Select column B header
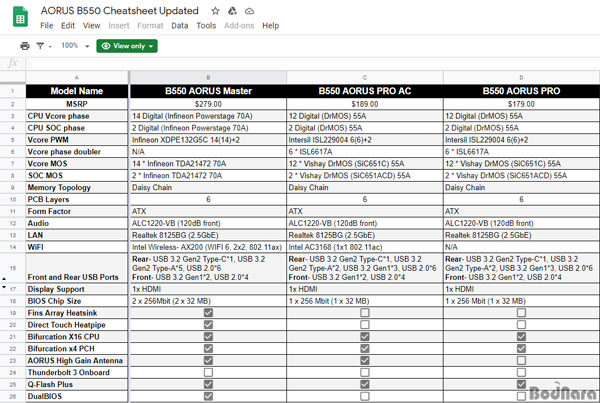The image size is (600, 403). pos(208,77)
